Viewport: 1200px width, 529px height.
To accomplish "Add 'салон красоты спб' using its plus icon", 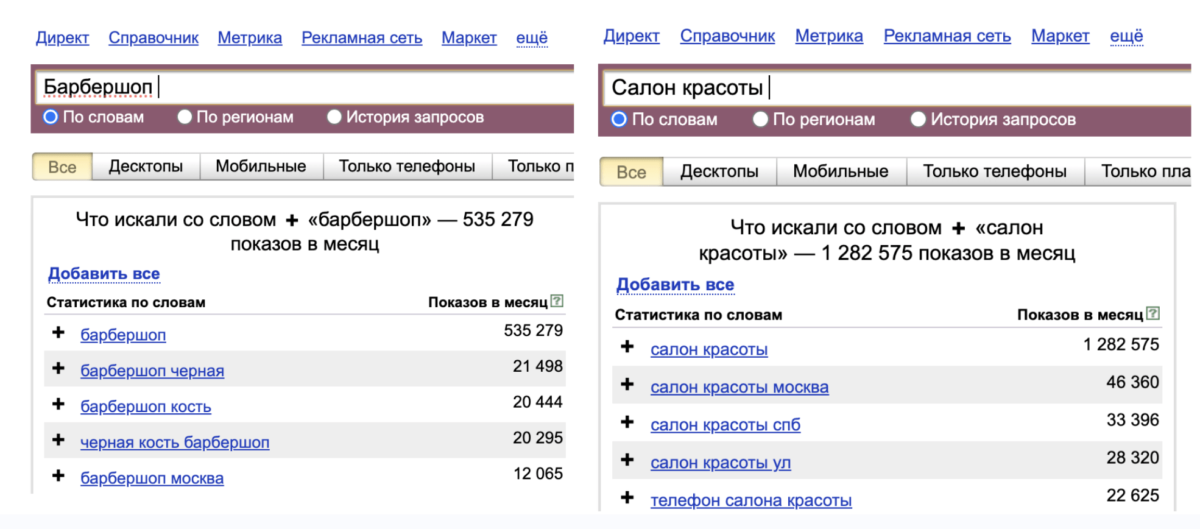I will [627, 422].
